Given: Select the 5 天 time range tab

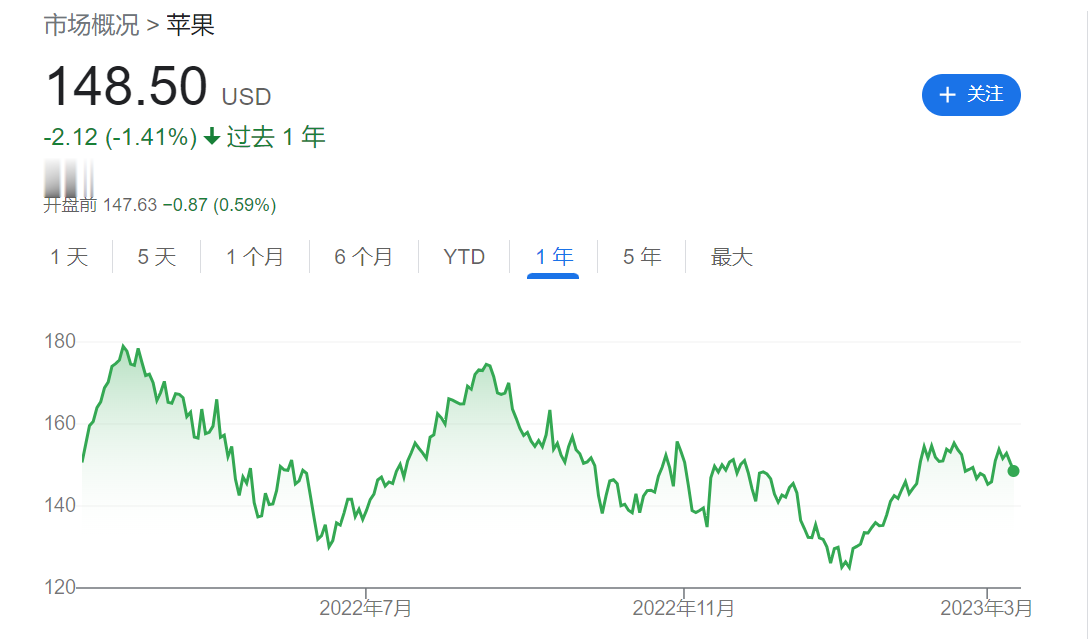Looking at the screenshot, I should coord(157,257).
